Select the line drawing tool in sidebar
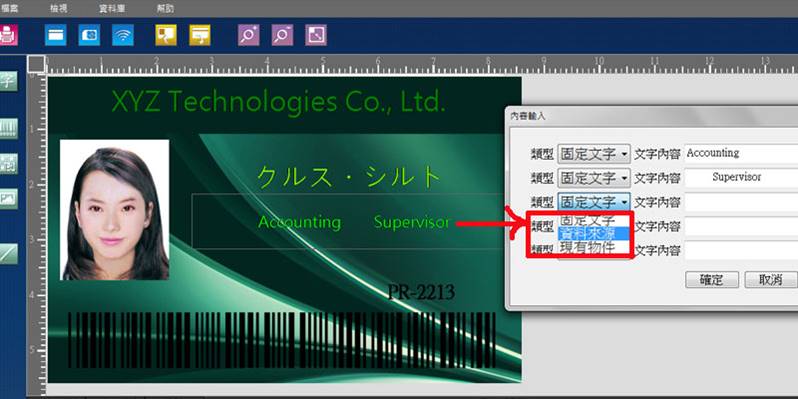 (8, 253)
